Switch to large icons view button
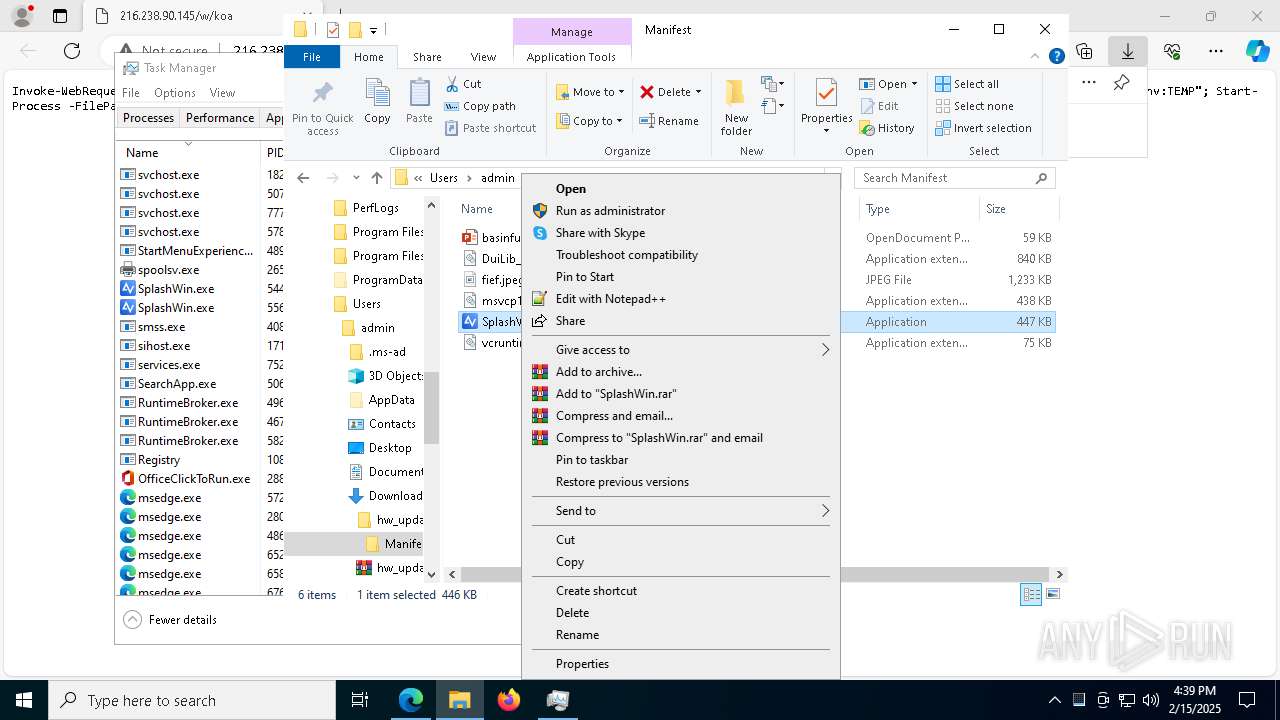This screenshot has width=1280, height=720. (x=1052, y=594)
